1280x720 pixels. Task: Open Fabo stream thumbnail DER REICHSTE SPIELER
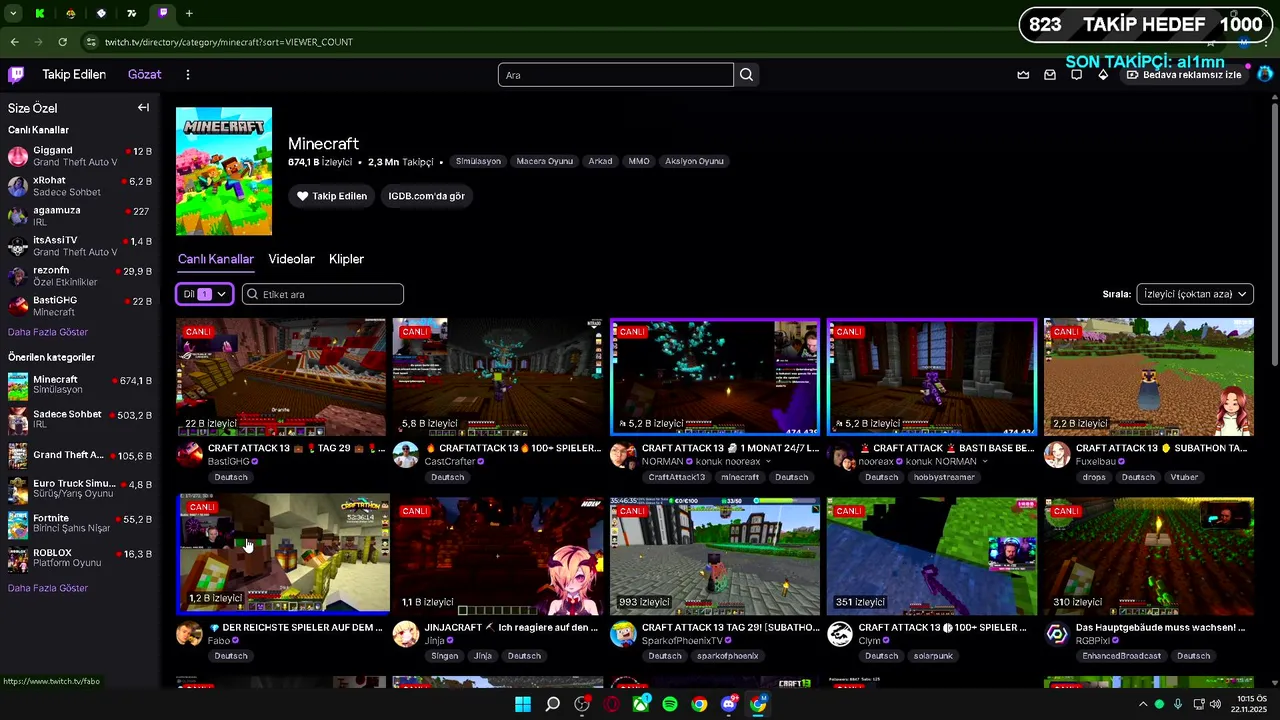[x=283, y=554]
